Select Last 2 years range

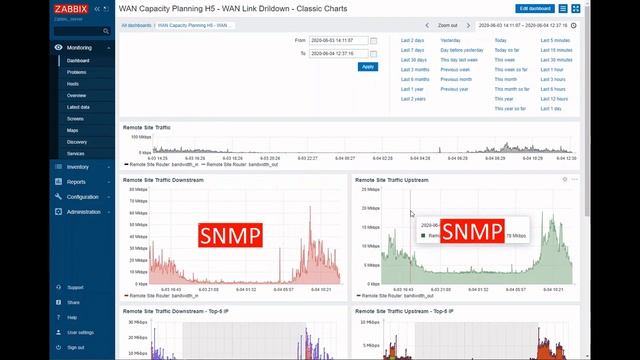413,99
